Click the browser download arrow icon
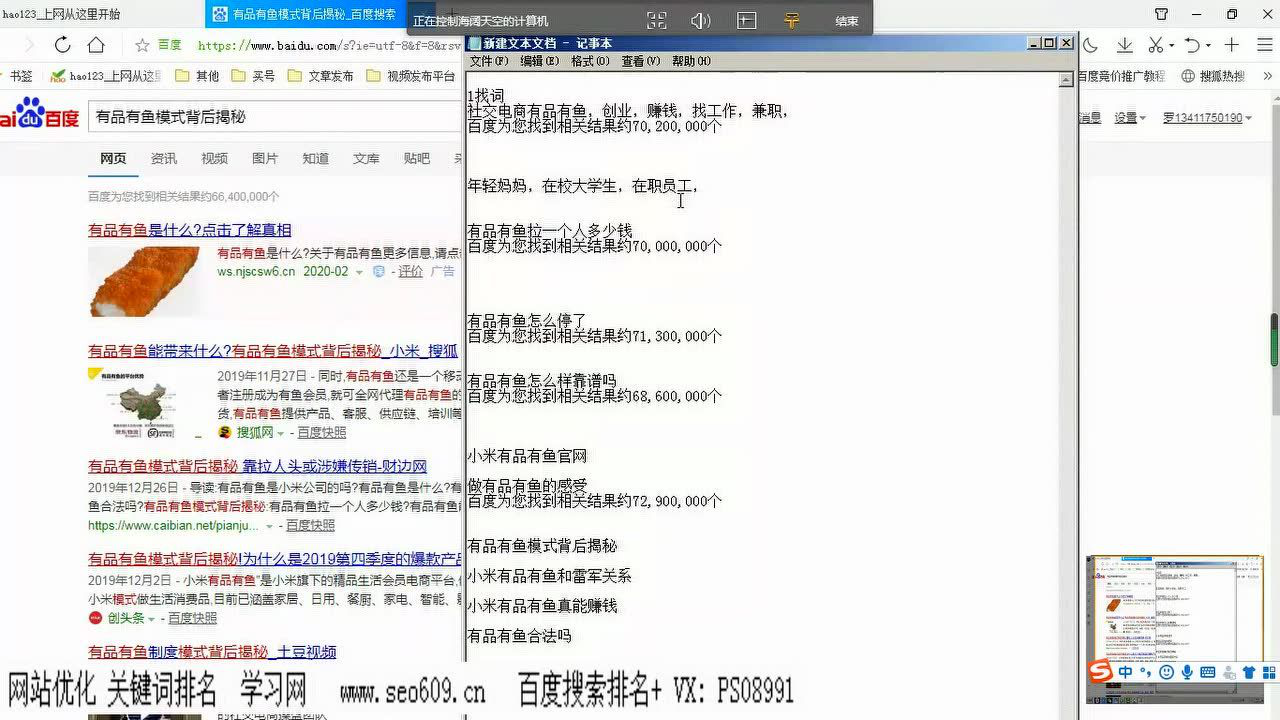This screenshot has width=1280, height=720. click(x=1125, y=45)
